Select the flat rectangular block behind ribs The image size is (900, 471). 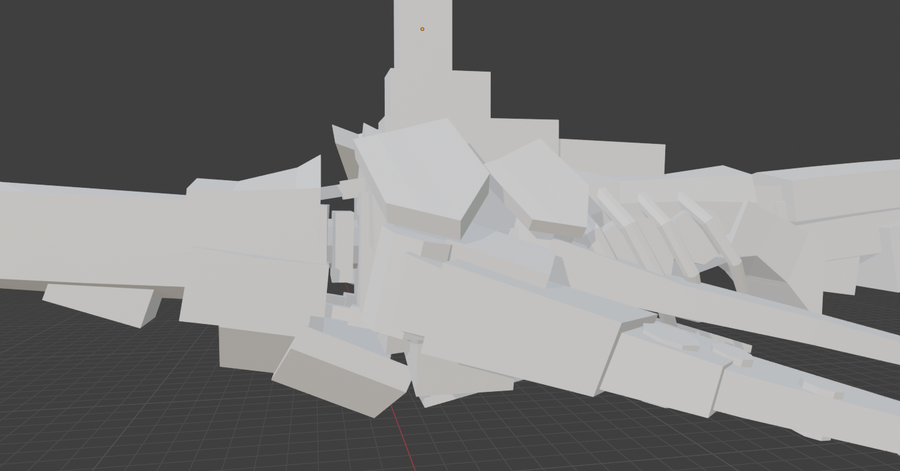pos(612,156)
